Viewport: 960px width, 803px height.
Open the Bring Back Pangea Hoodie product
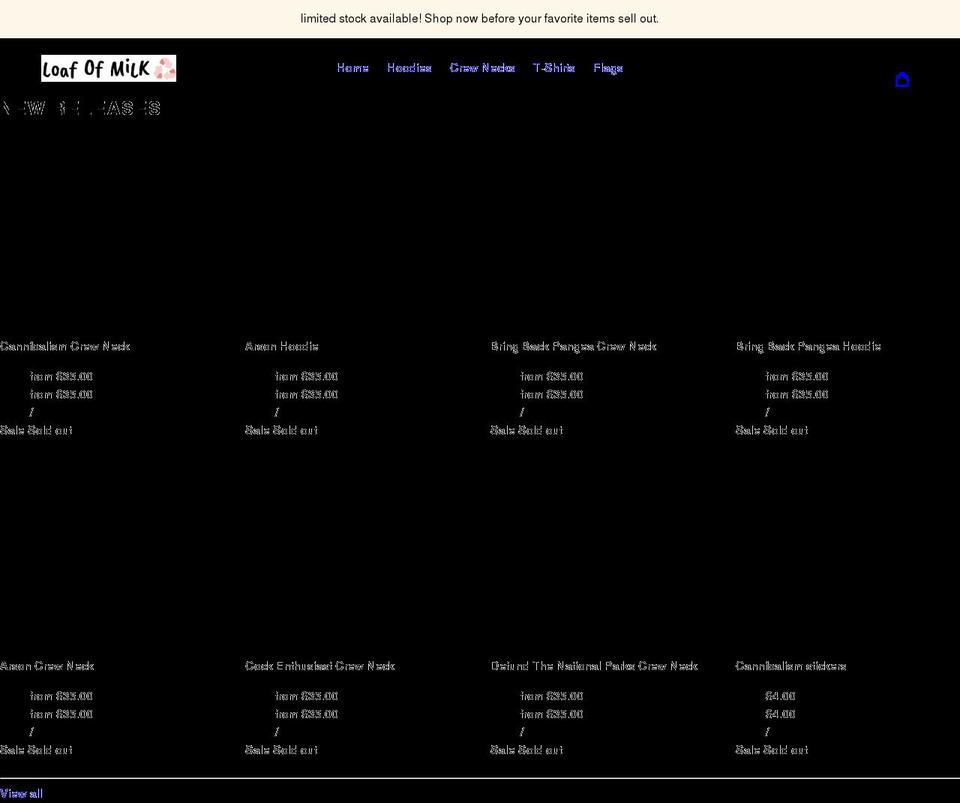pos(807,346)
